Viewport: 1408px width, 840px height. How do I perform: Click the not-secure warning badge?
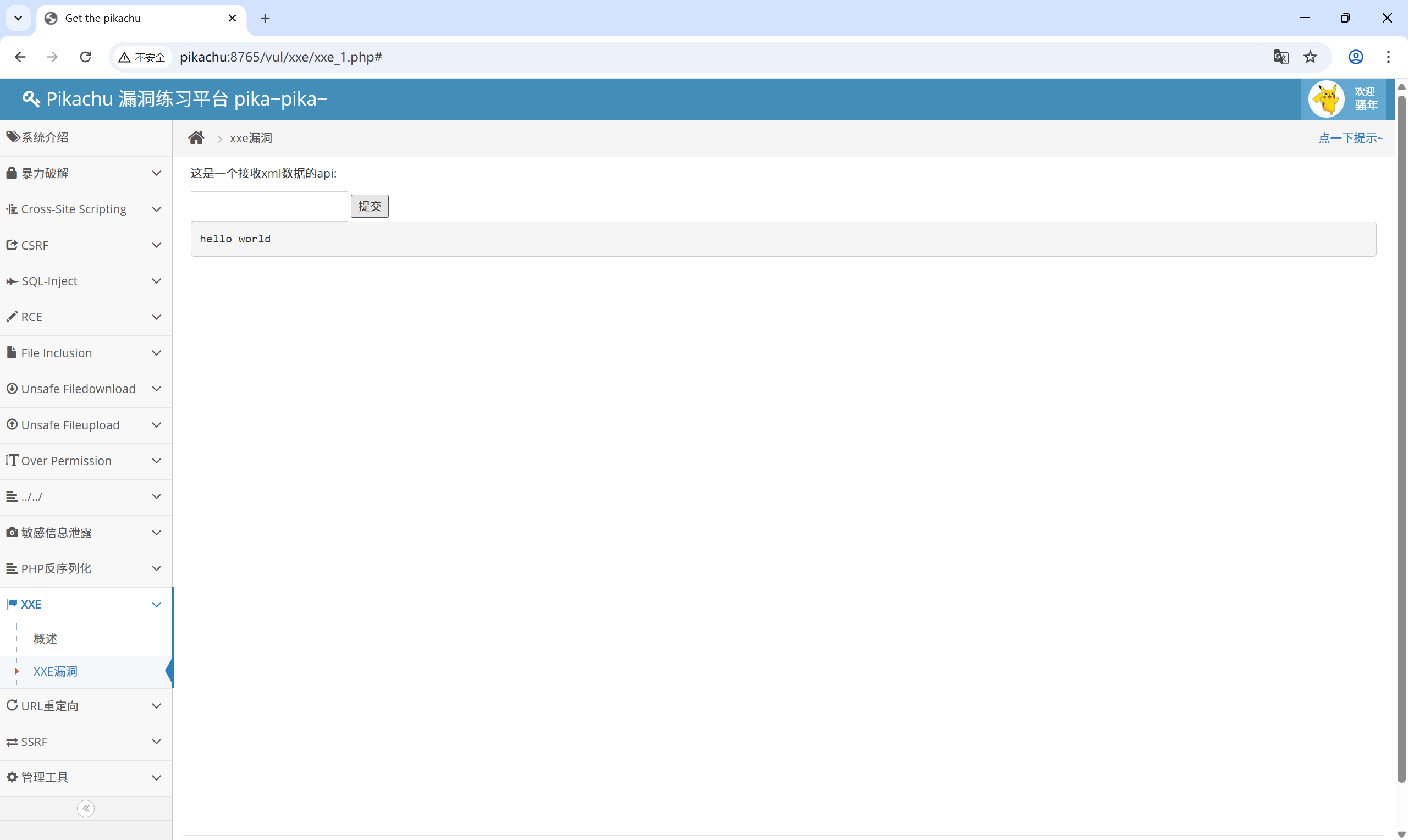142,57
